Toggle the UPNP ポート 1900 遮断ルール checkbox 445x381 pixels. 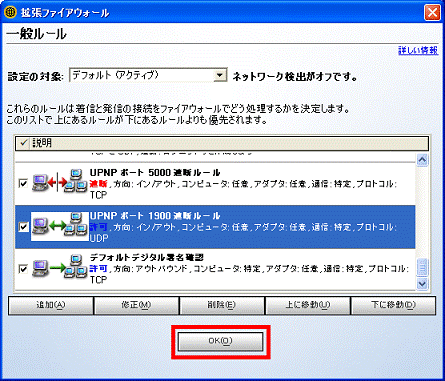(x=23, y=227)
